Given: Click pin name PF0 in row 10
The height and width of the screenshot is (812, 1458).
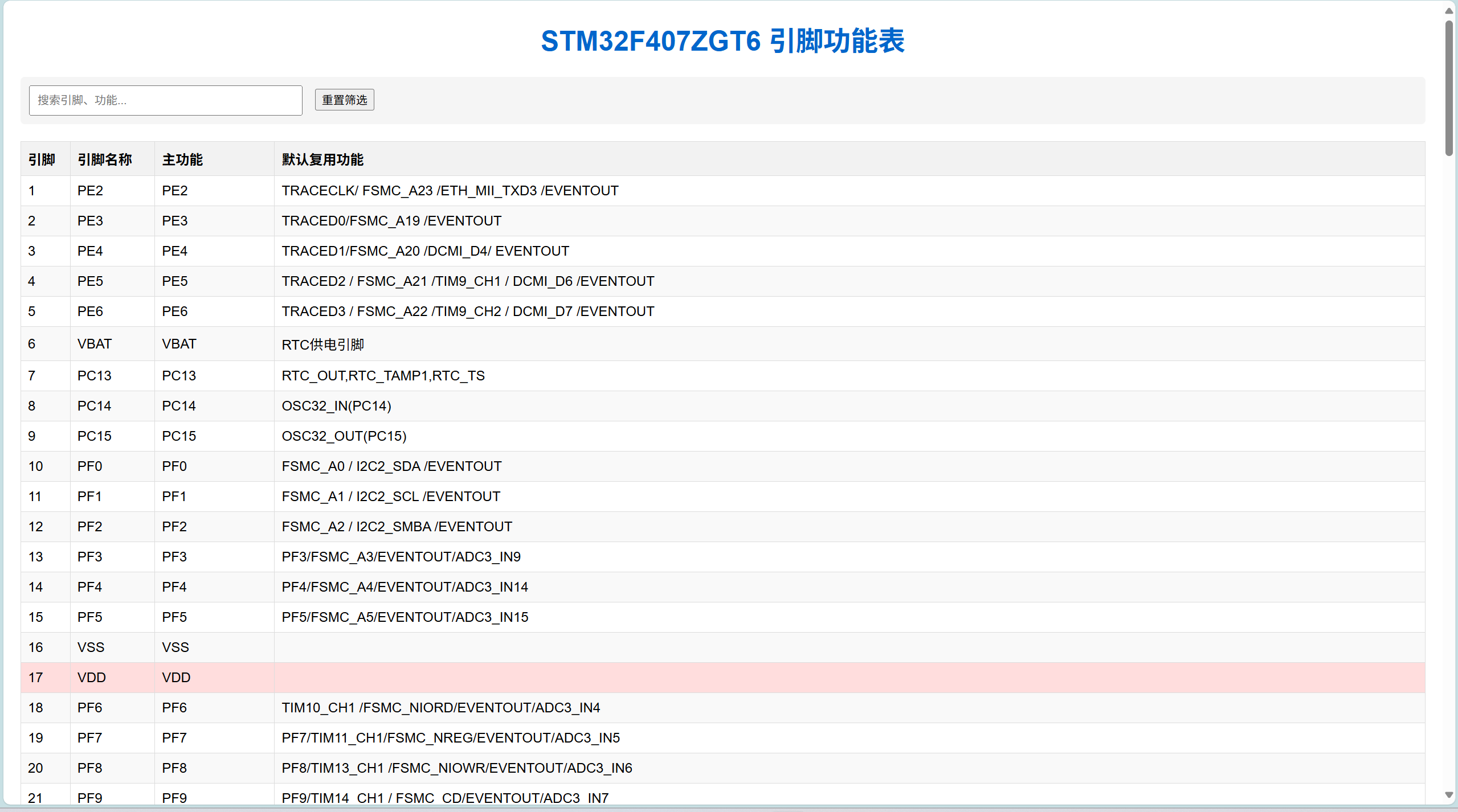Looking at the screenshot, I should coord(112,466).
